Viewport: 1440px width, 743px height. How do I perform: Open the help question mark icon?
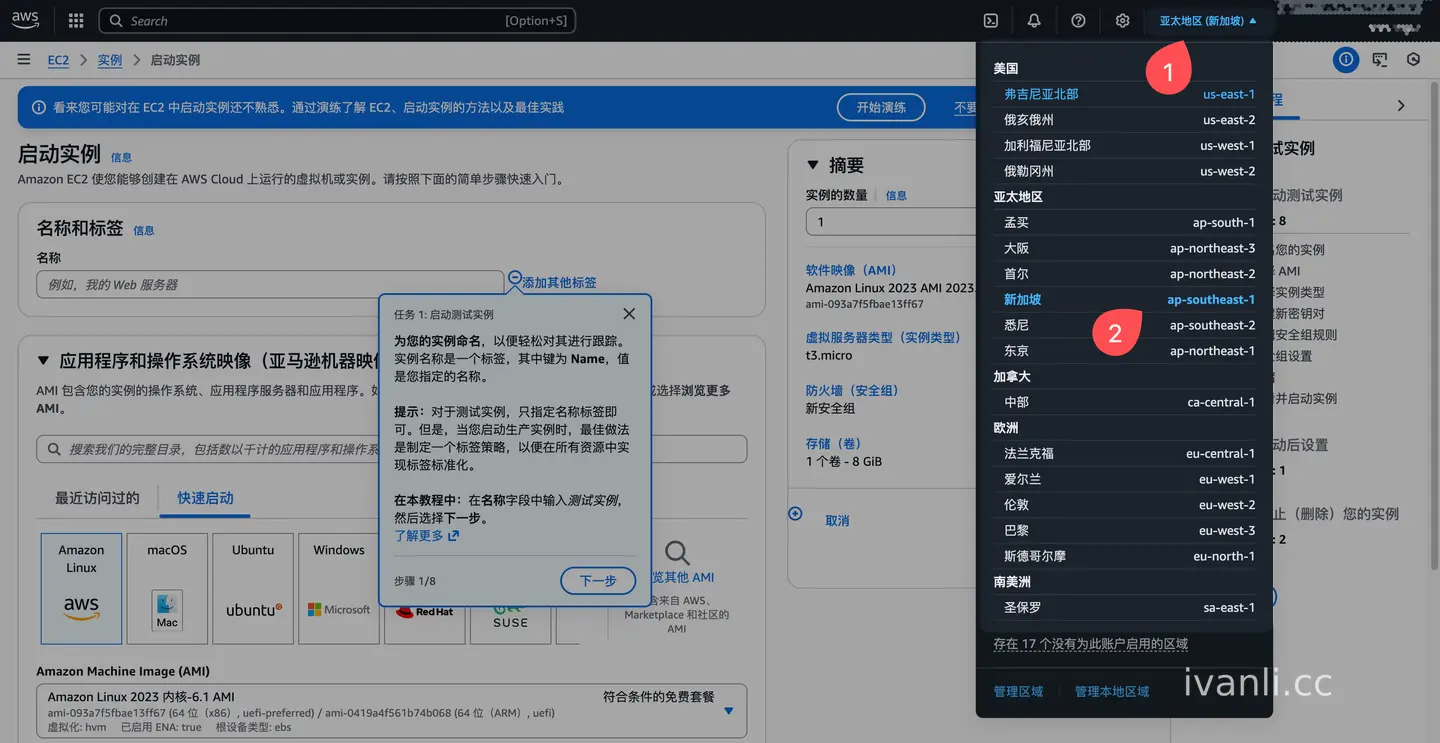click(x=1078, y=21)
